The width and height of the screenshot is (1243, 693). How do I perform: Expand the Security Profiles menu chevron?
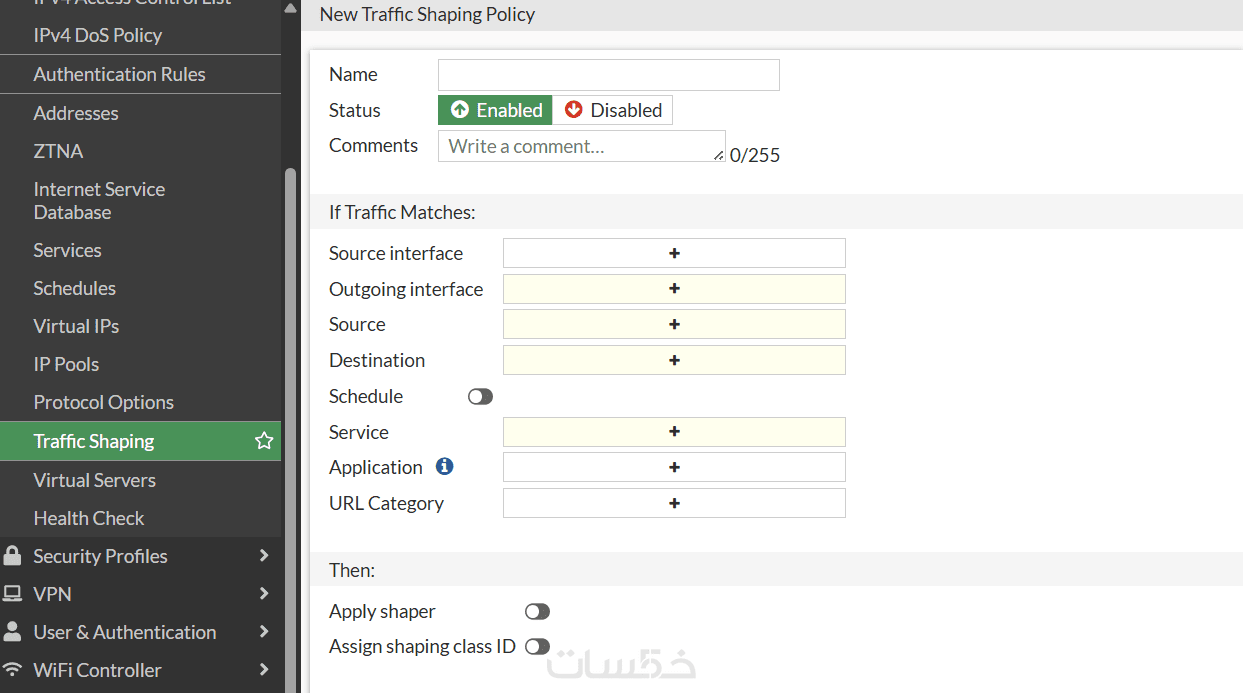pos(264,556)
